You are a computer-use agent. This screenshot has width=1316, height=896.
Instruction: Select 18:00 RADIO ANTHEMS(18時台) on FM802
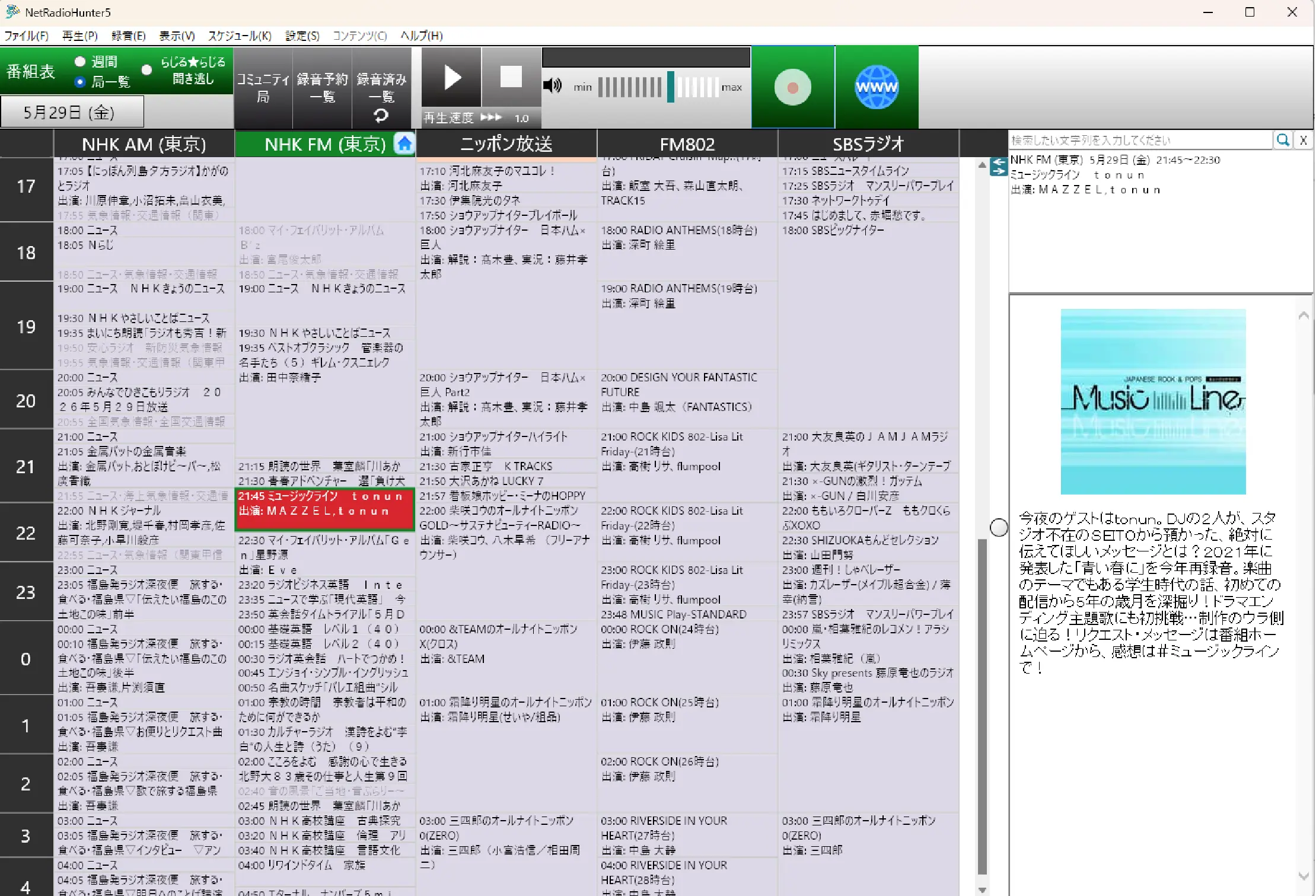[687, 251]
